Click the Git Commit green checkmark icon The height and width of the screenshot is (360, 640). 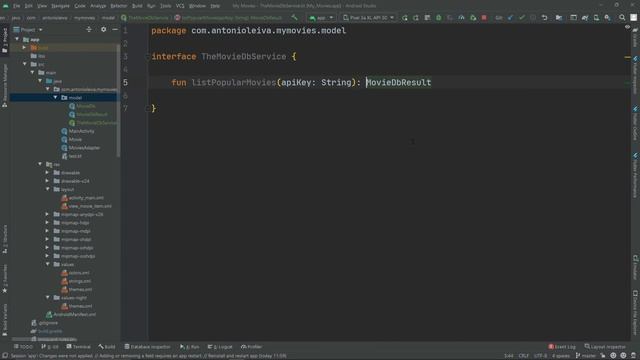click(522, 18)
